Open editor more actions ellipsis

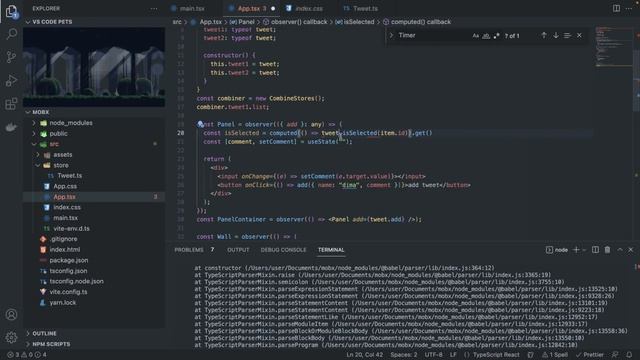point(629,9)
